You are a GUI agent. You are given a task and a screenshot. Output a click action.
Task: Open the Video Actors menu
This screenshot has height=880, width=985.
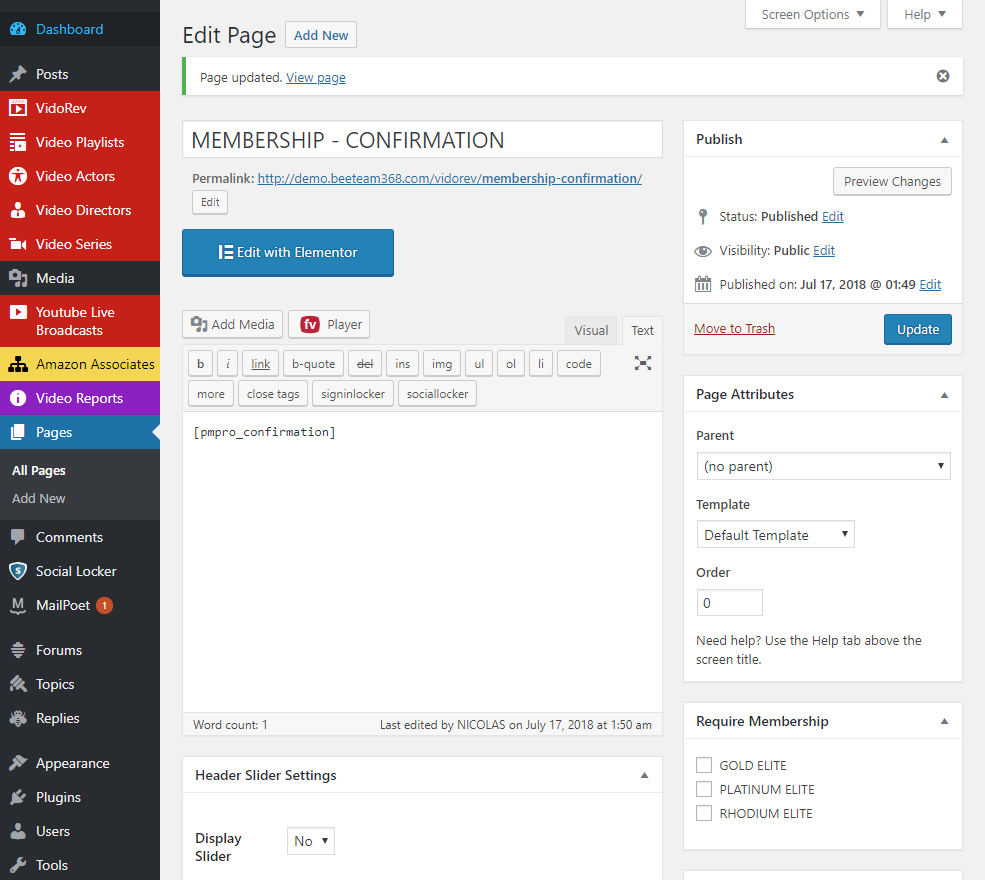75,176
